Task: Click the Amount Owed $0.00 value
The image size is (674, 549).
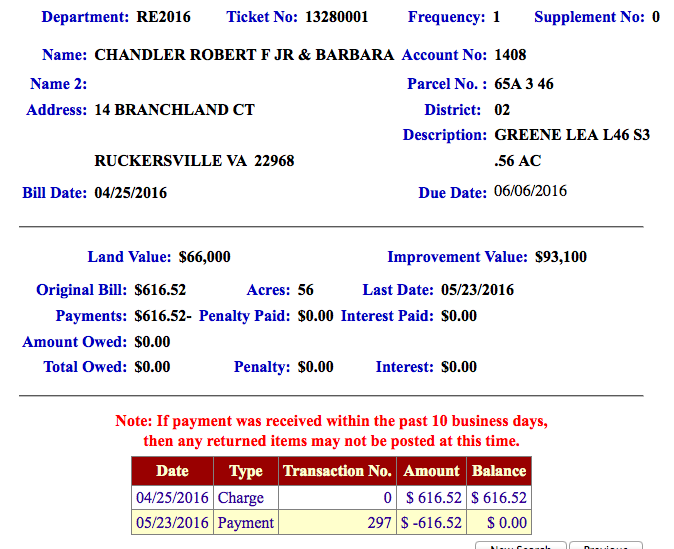Action: click(x=152, y=342)
